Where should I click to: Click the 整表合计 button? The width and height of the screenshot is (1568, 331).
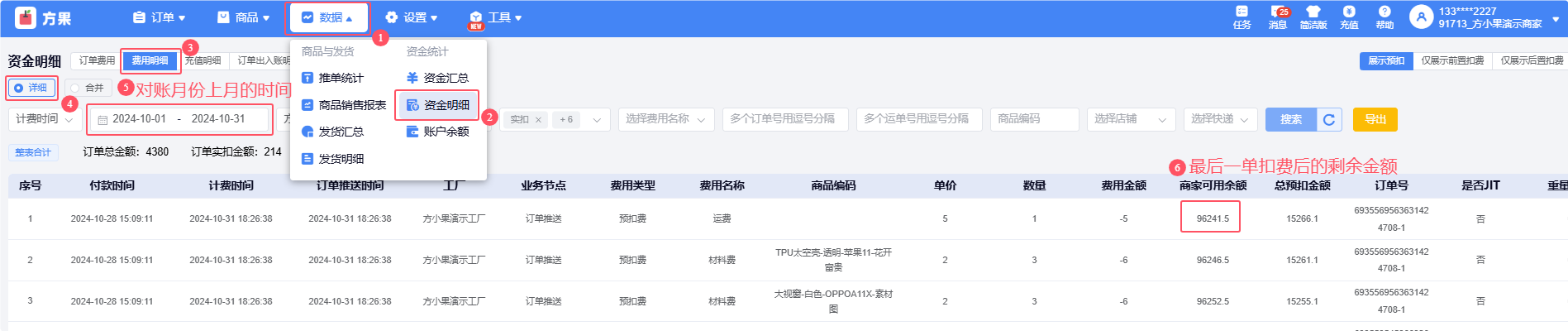(x=33, y=152)
